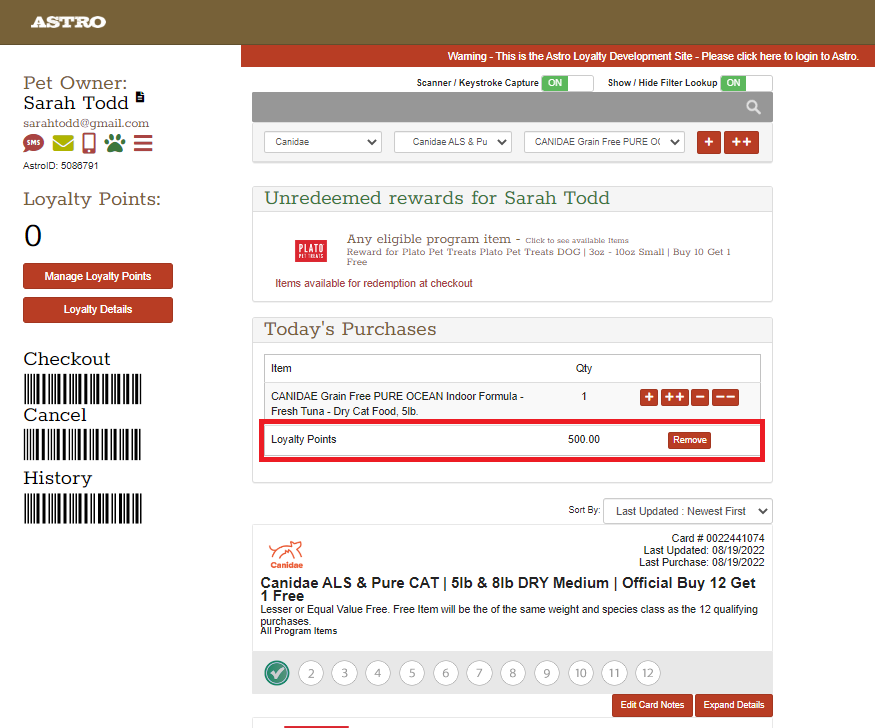This screenshot has height=728, width=875.
Task: Open the Canidae brand dropdown
Action: click(x=323, y=142)
